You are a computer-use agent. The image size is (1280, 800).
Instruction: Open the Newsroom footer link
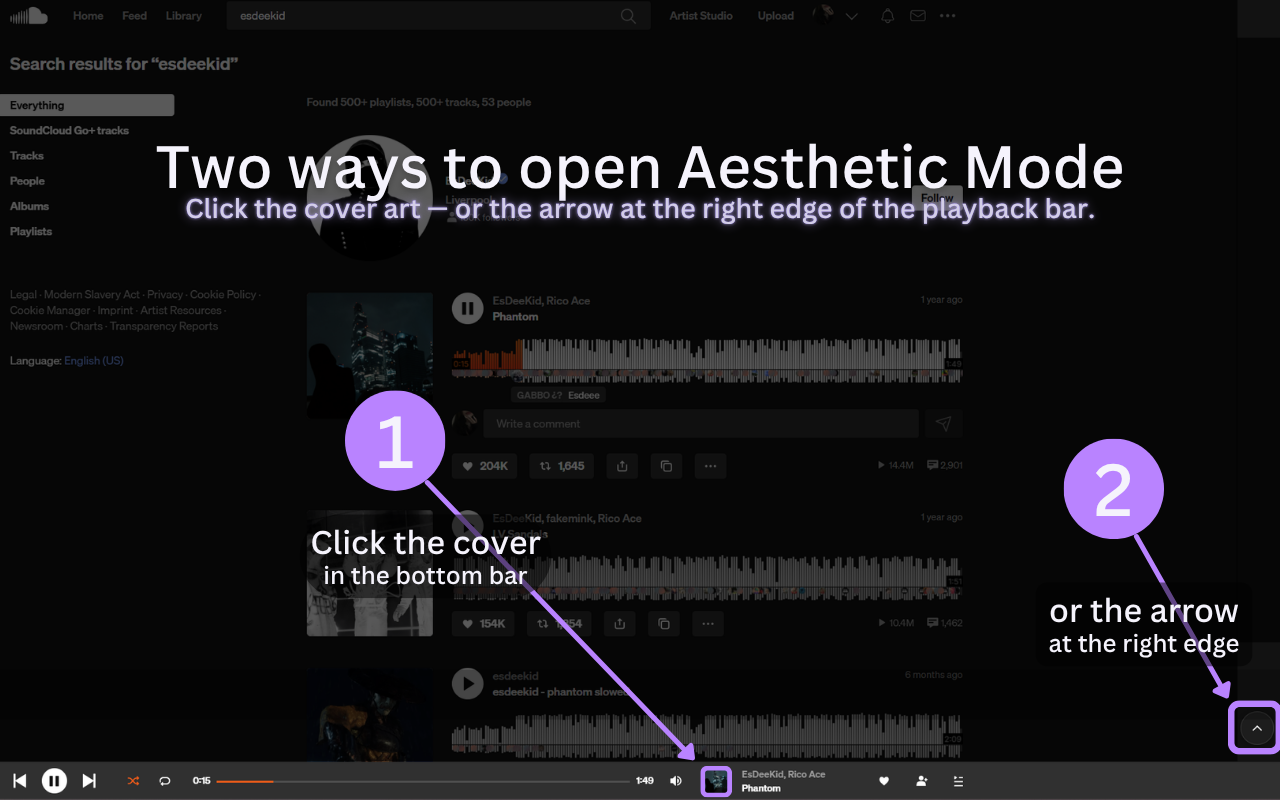pyautogui.click(x=36, y=326)
